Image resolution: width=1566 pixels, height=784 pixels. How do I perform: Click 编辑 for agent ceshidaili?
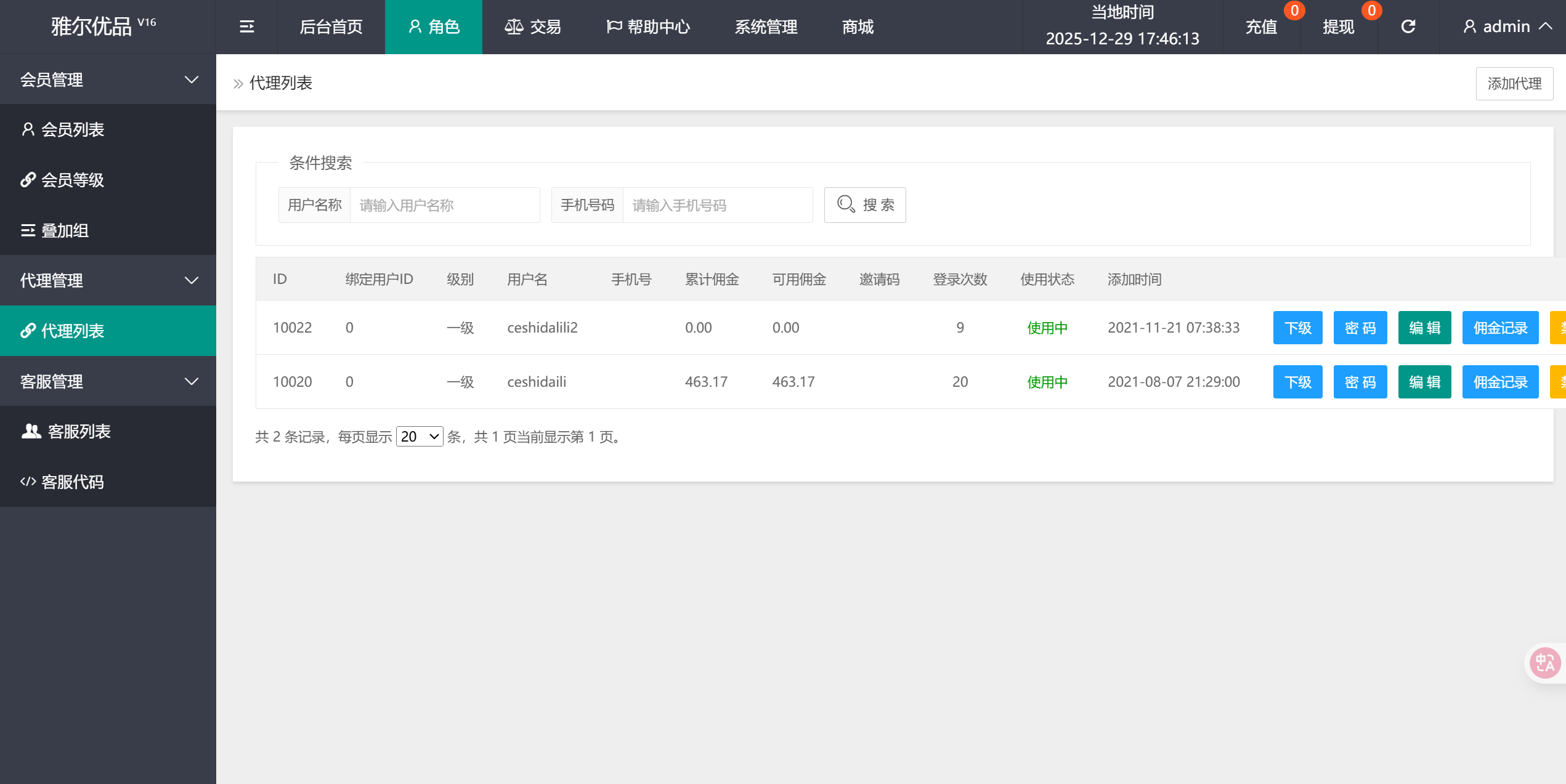1424,382
